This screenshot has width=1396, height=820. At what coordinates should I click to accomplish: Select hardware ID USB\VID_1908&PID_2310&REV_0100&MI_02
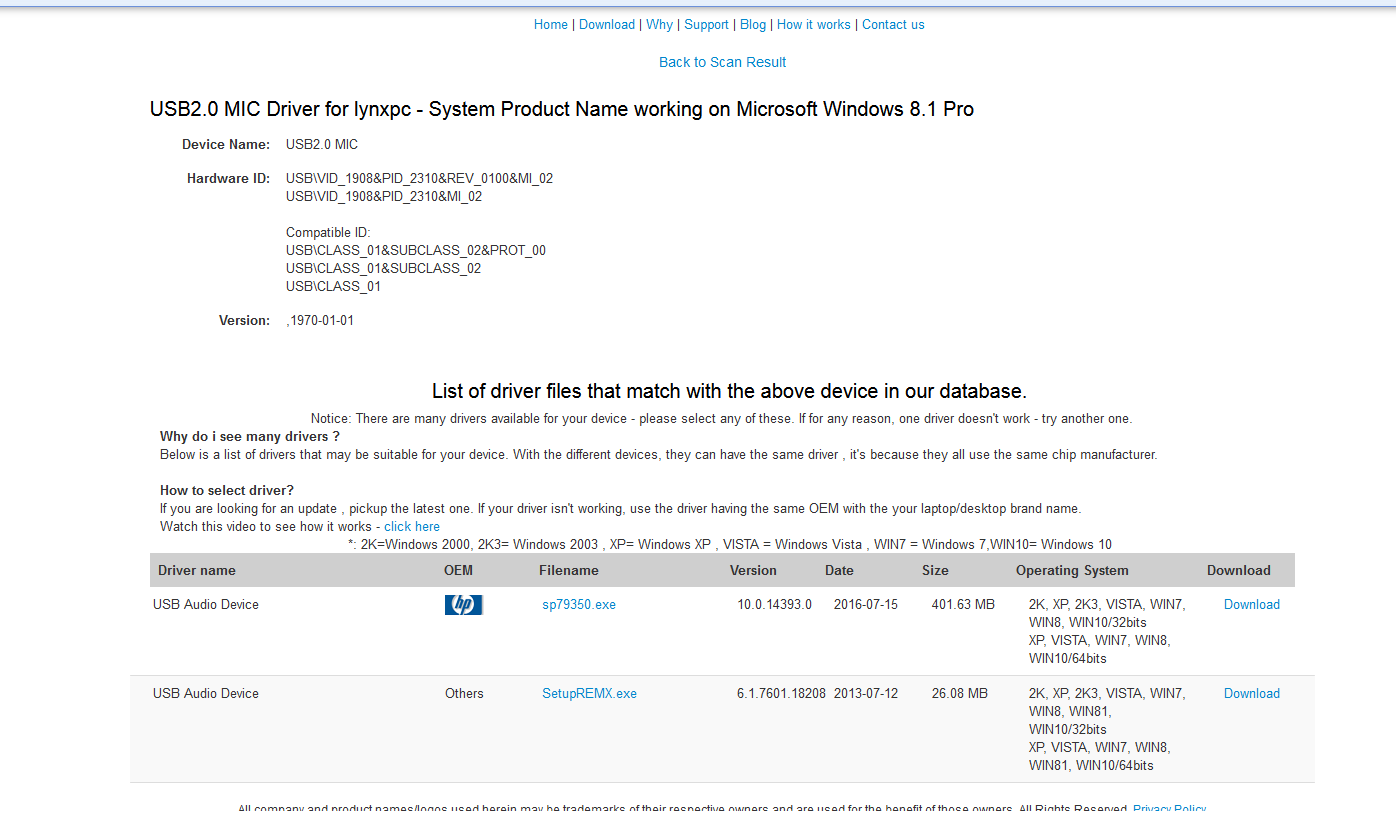click(x=419, y=179)
